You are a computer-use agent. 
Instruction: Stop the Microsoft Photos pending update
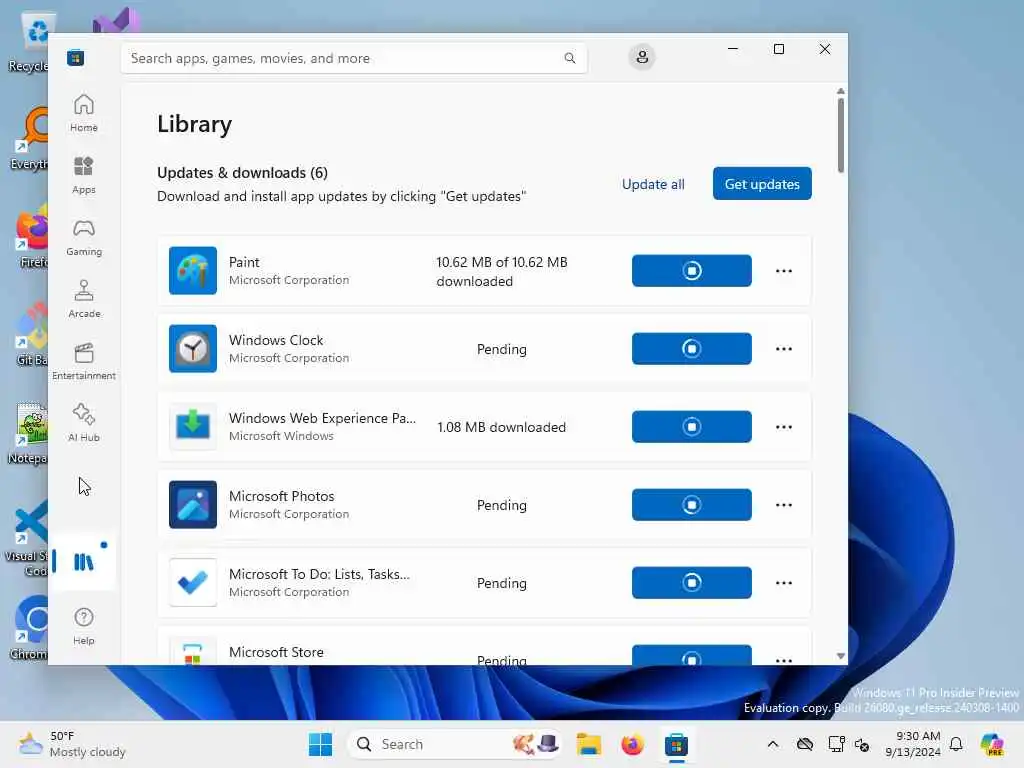(x=692, y=505)
